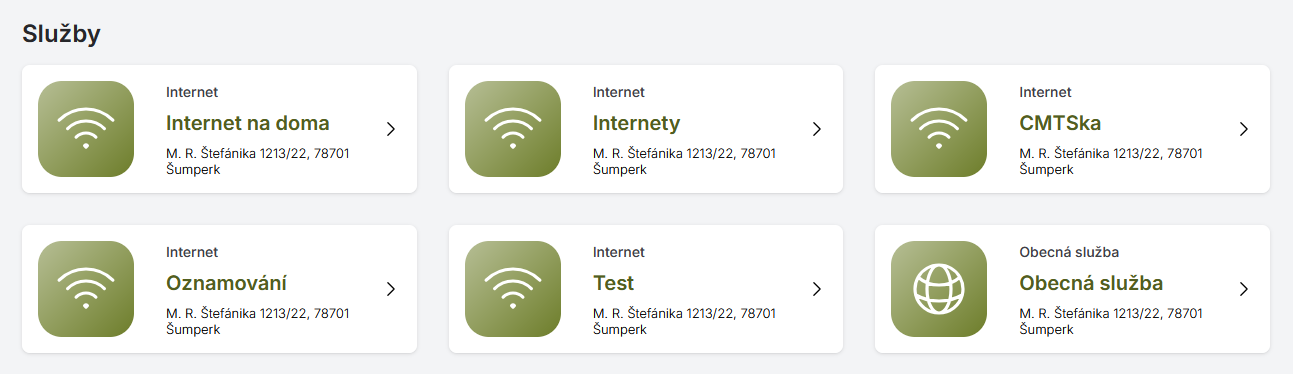Click the globe icon of Obecná služba

click(x=939, y=289)
